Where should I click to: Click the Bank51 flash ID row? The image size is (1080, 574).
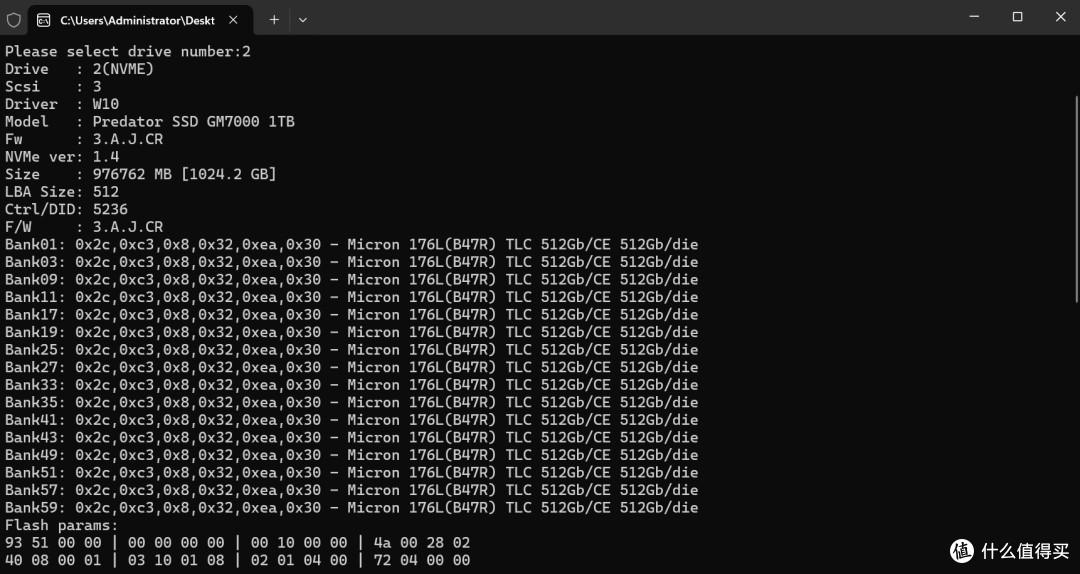click(x=351, y=472)
